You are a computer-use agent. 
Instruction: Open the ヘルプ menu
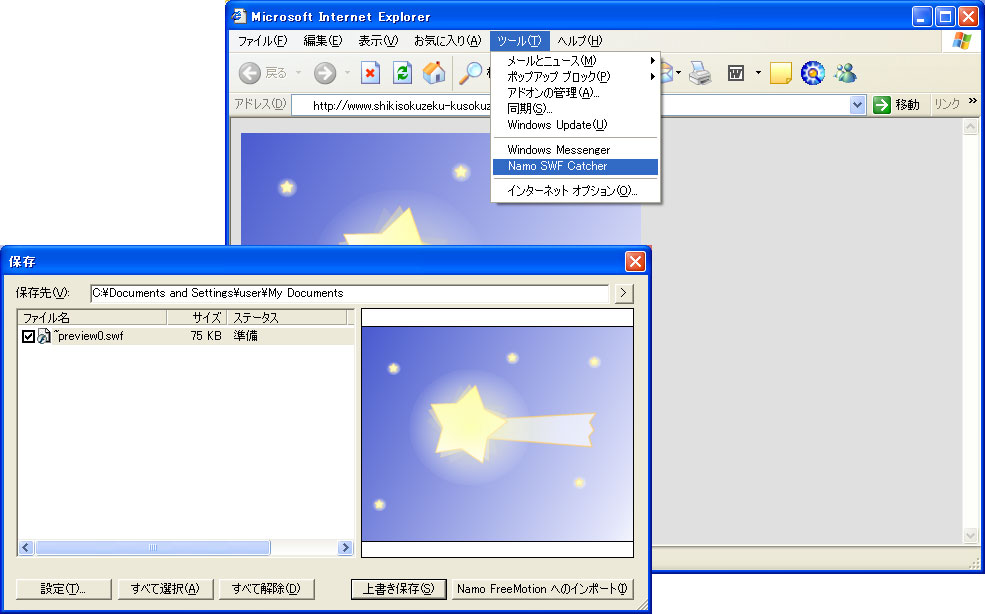[580, 41]
